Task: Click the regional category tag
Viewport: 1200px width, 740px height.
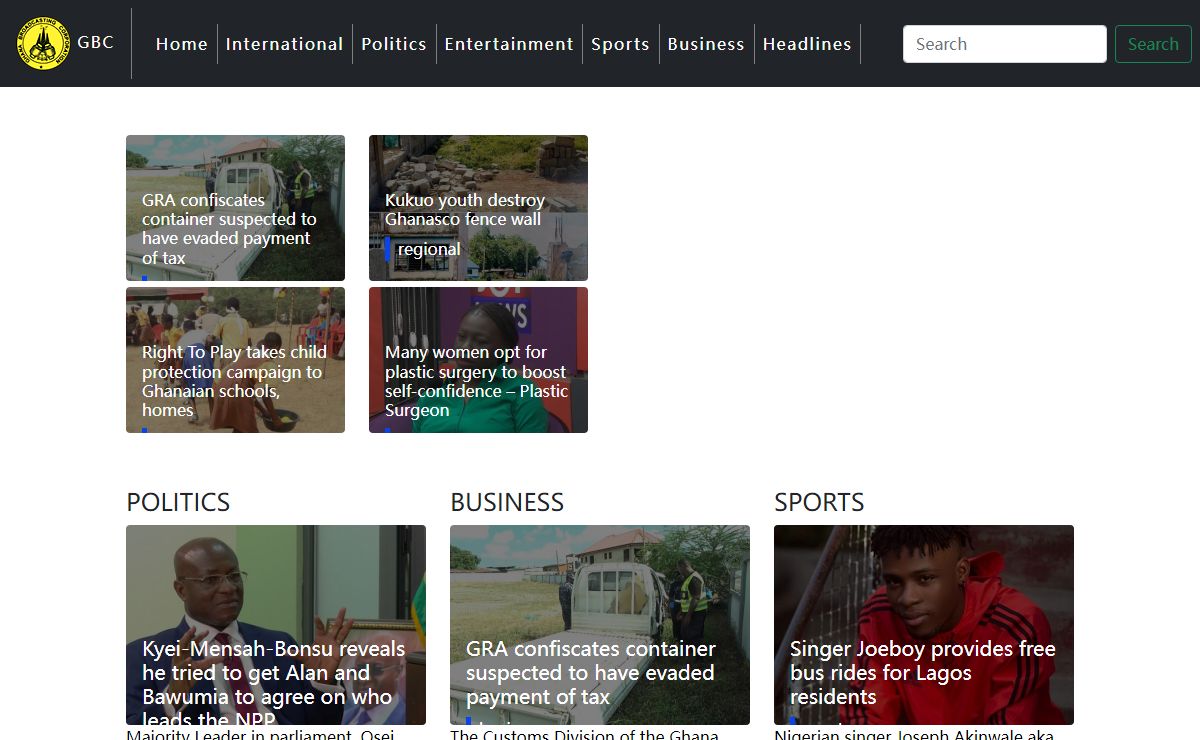Action: 429,249
